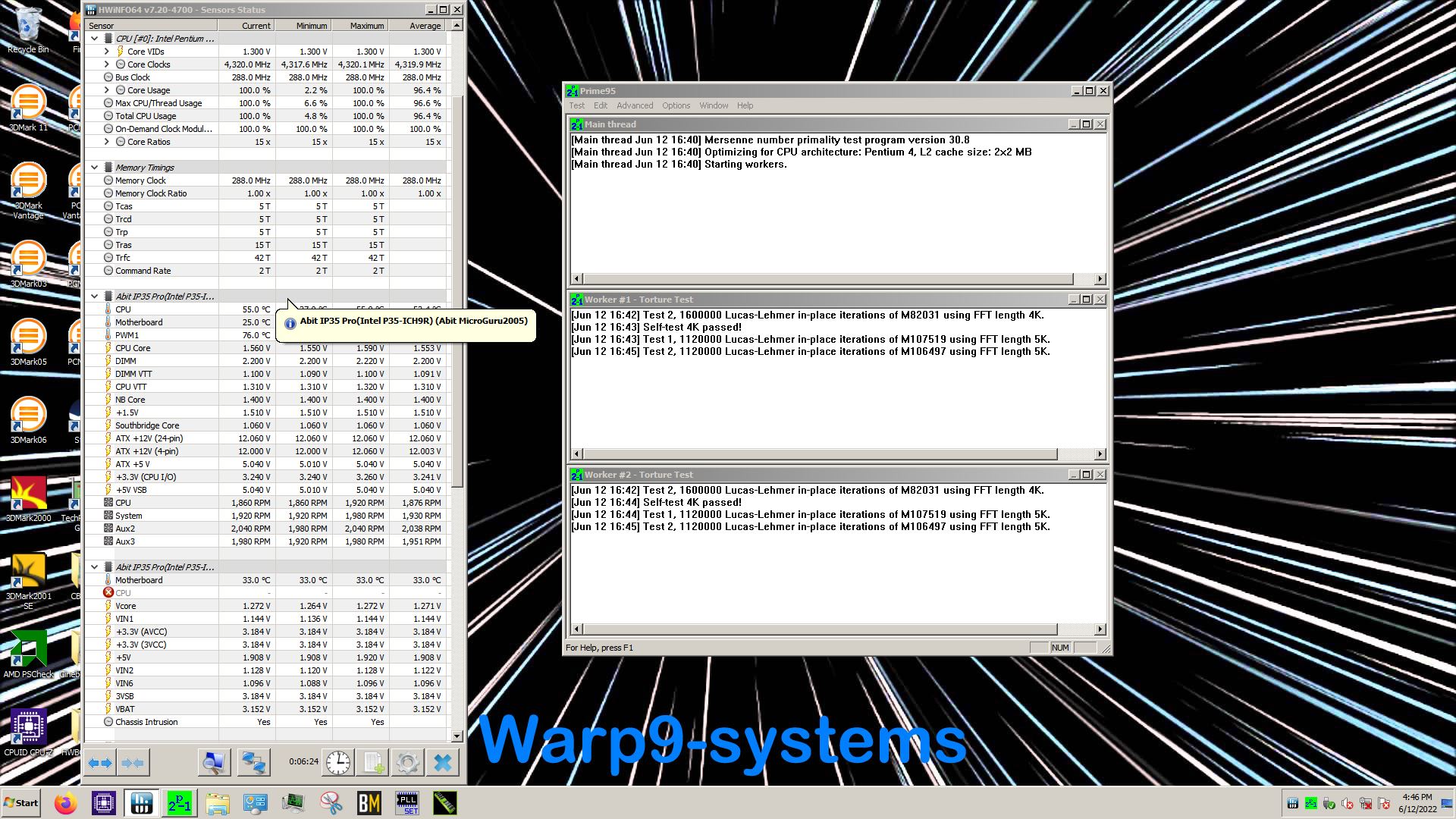Select Prime95 taskbar button
The height and width of the screenshot is (819, 1456).
click(x=180, y=803)
